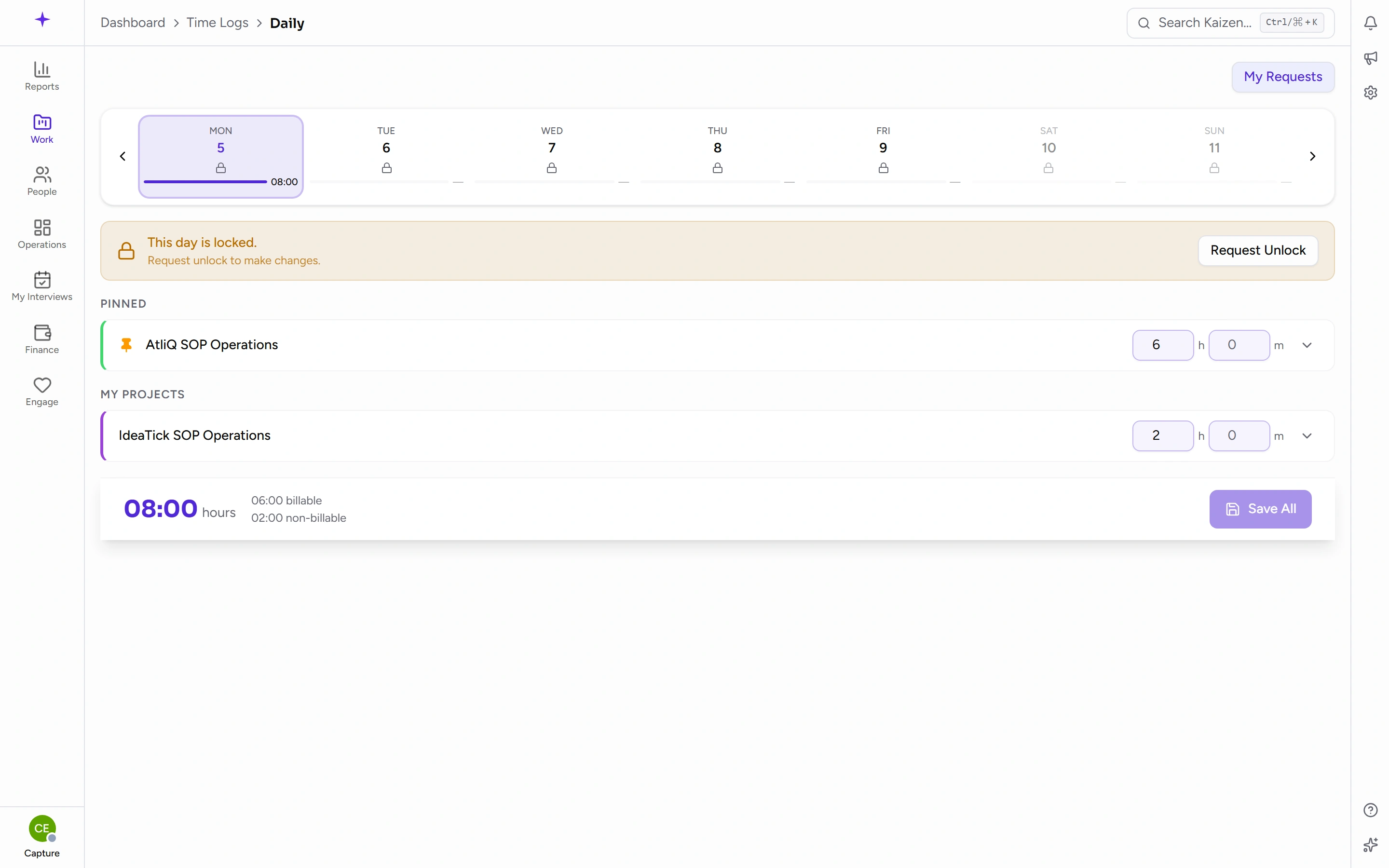The height and width of the screenshot is (868, 1389).
Task: Select the Thursday 8 day tab
Action: coord(717,156)
